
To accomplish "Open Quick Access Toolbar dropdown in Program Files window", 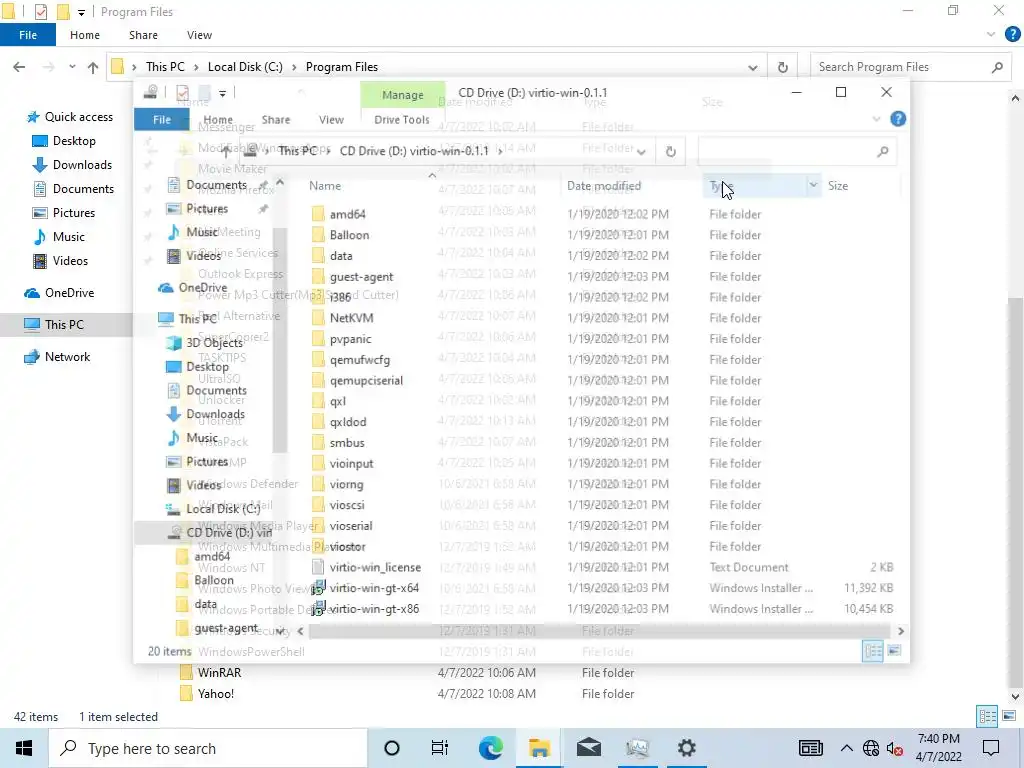I will coord(81,12).
